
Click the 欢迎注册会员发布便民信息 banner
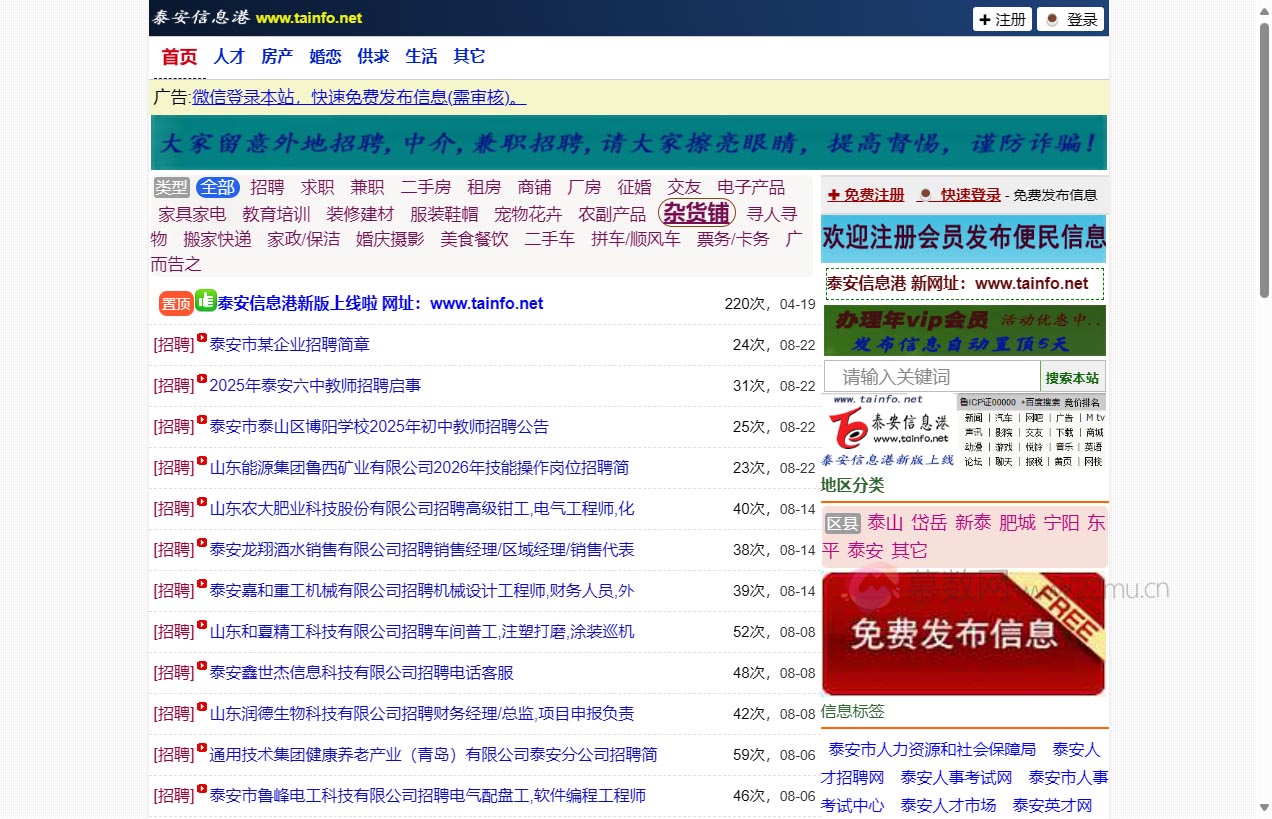(963, 239)
